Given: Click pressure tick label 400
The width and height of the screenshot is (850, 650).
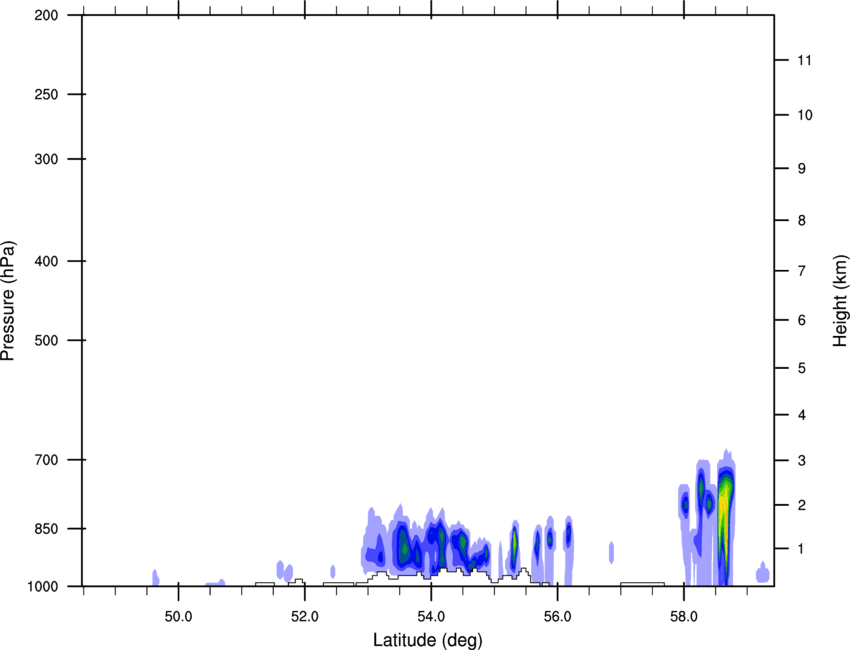Looking at the screenshot, I should [x=46, y=261].
